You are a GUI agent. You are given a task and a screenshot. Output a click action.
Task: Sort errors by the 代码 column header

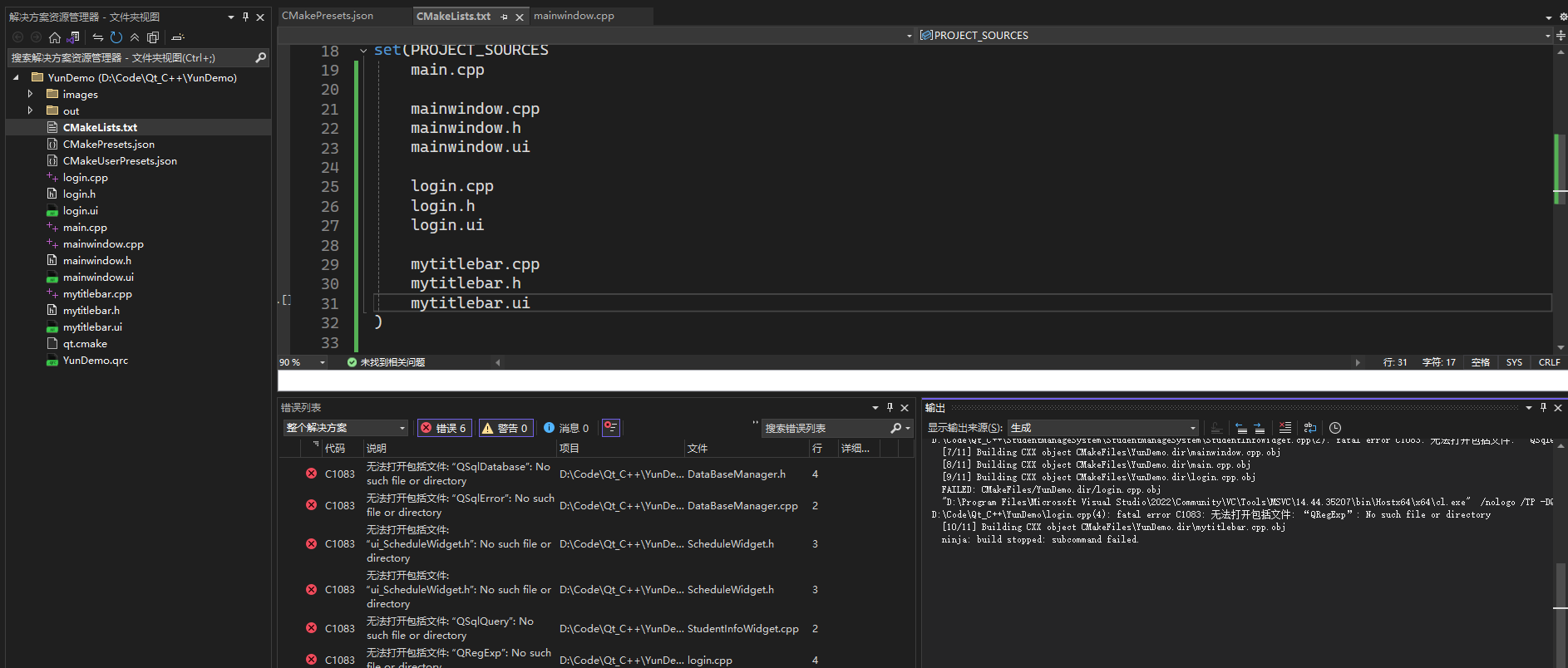335,449
